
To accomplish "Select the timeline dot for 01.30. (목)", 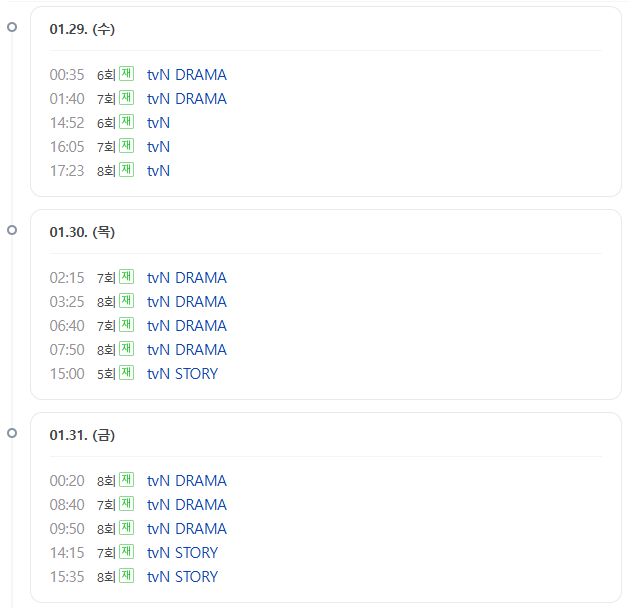I will [12, 230].
